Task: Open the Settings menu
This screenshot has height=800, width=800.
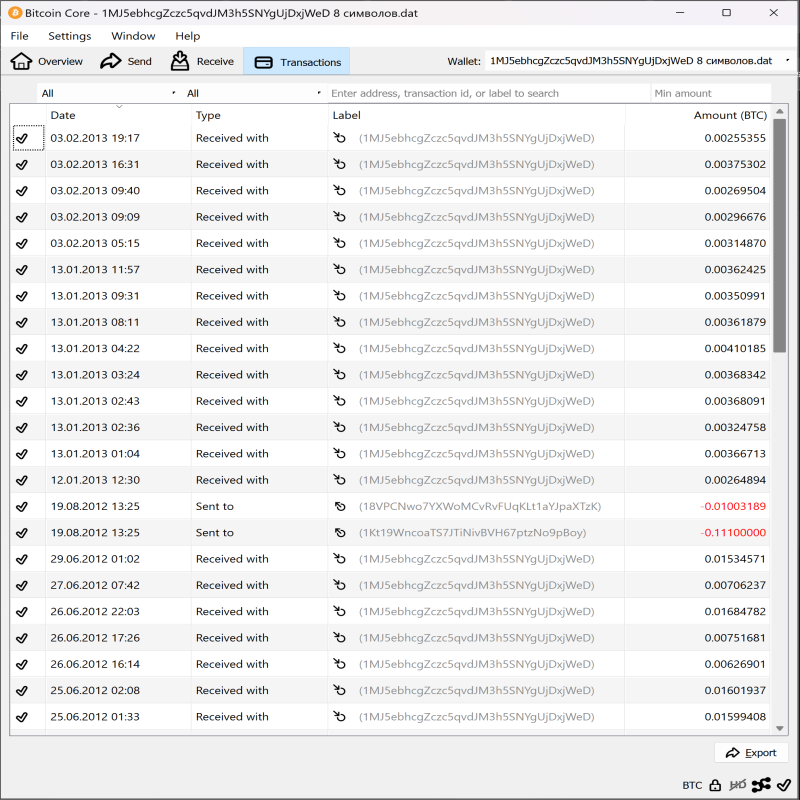Action: click(x=69, y=36)
